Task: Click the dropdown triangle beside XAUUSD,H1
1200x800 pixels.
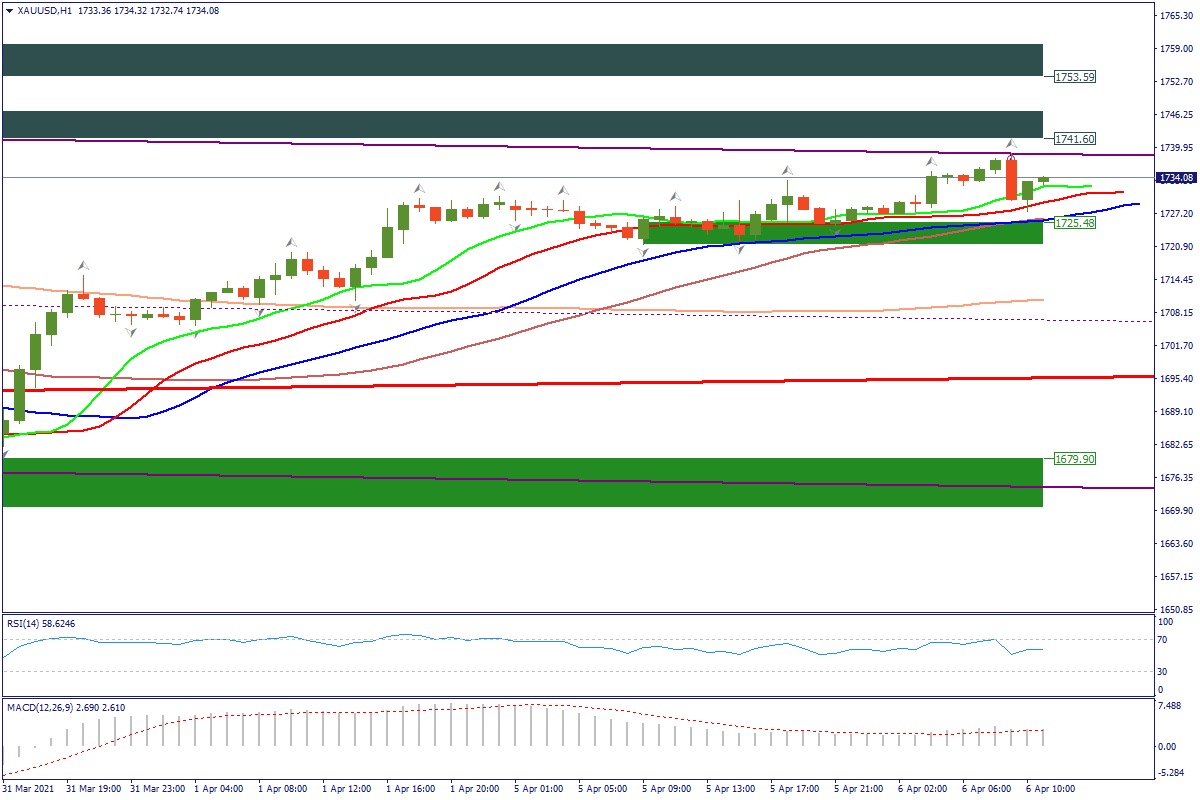Action: click(10, 10)
